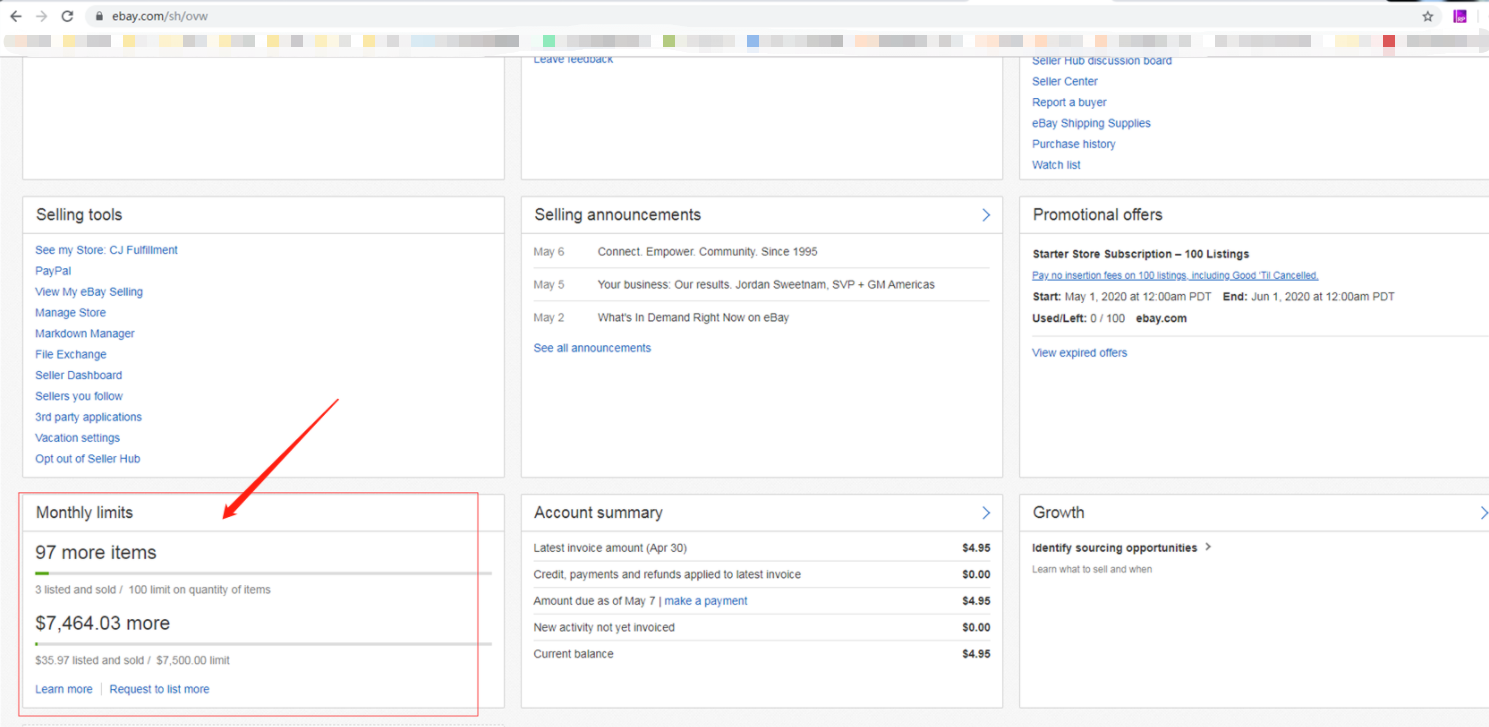
Task: Expand Selling announcements with chevron arrow
Action: [986, 215]
